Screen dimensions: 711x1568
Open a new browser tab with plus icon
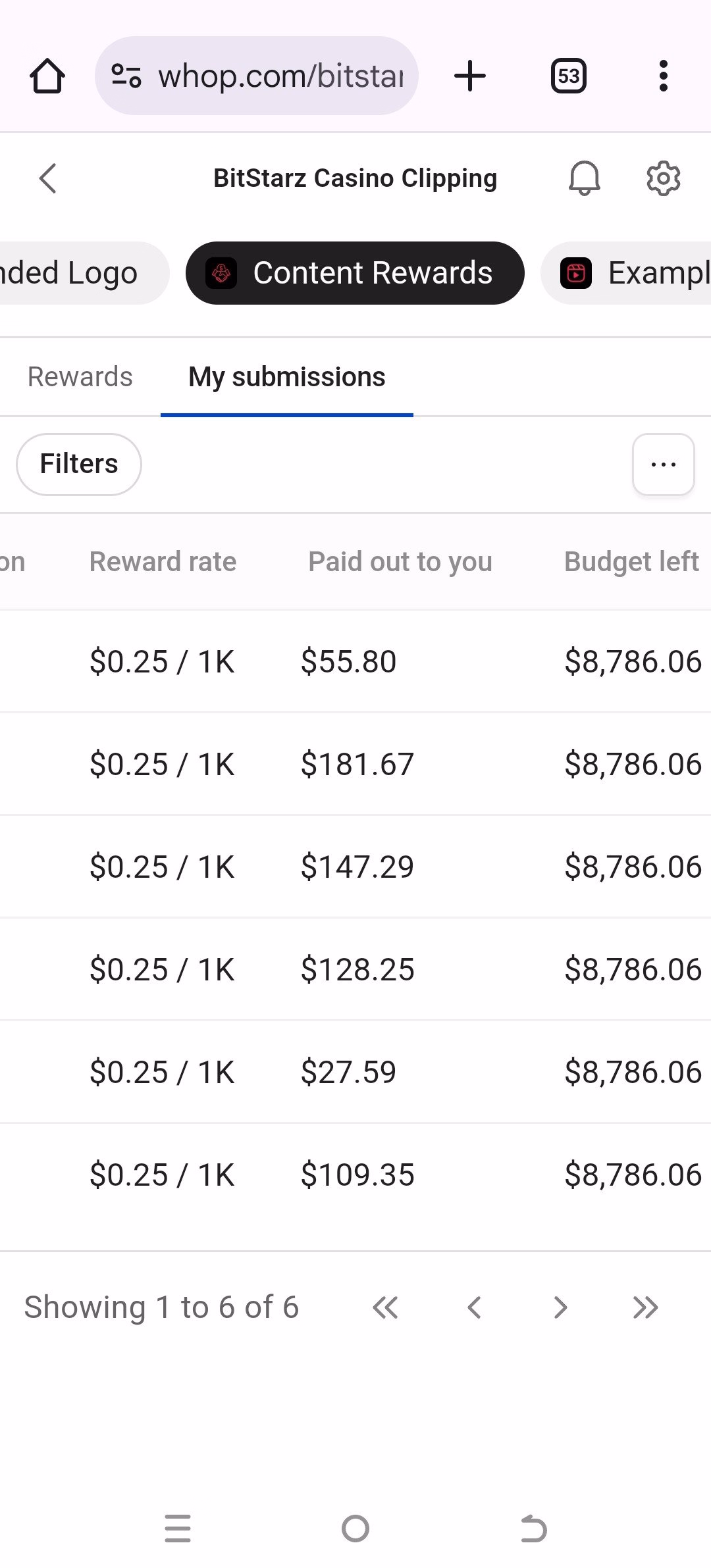coord(470,76)
